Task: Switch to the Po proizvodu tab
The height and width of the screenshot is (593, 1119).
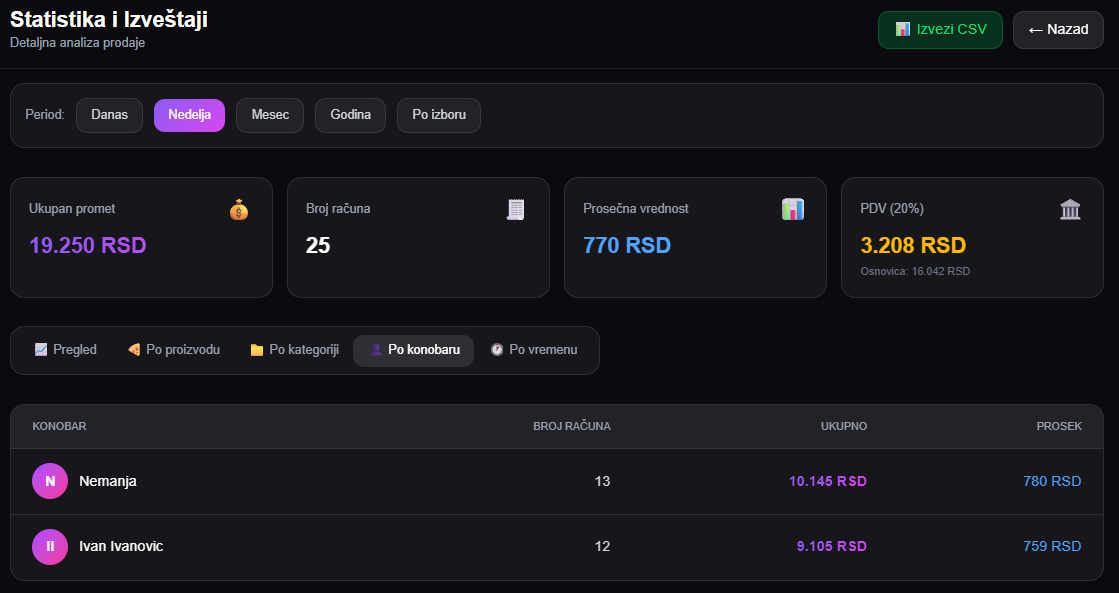Action: click(x=173, y=350)
